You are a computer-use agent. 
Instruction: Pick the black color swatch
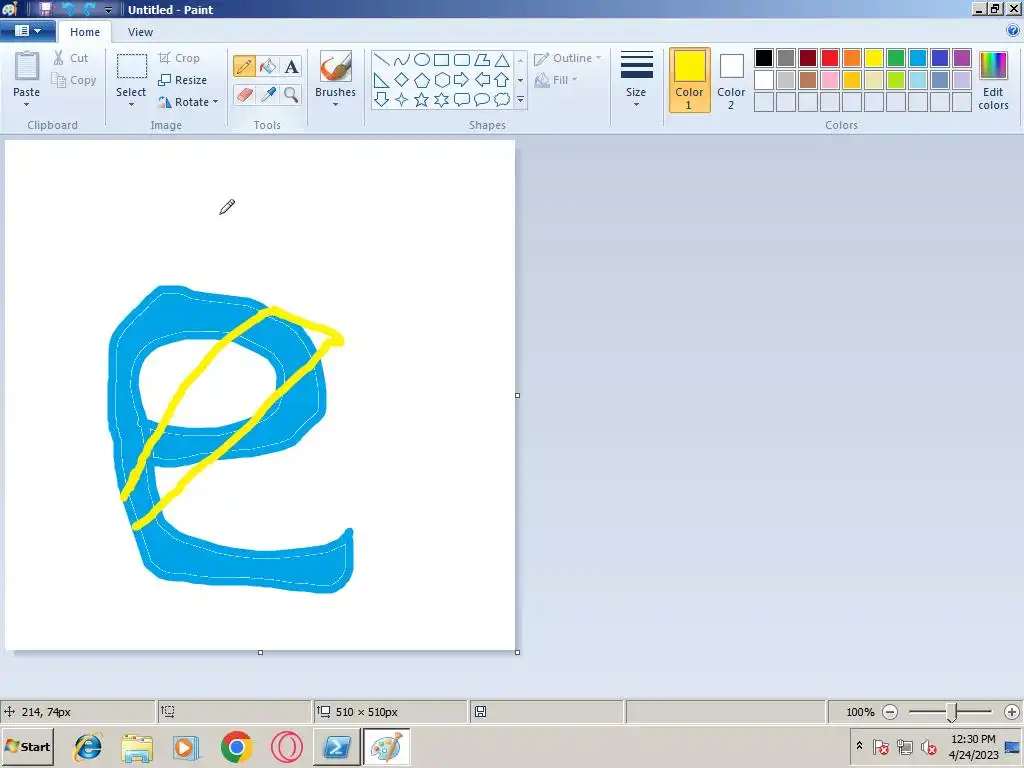(764, 58)
